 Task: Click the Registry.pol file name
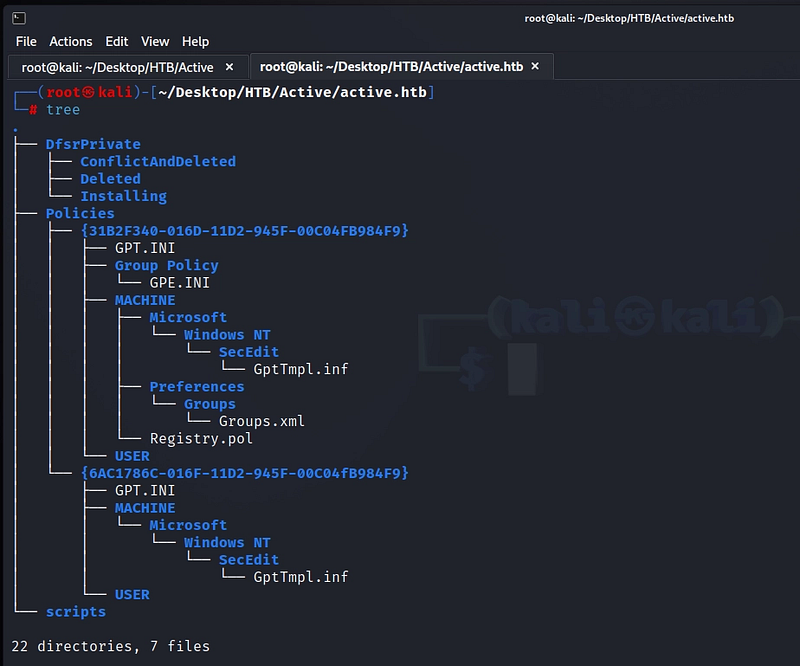pyautogui.click(x=201, y=439)
